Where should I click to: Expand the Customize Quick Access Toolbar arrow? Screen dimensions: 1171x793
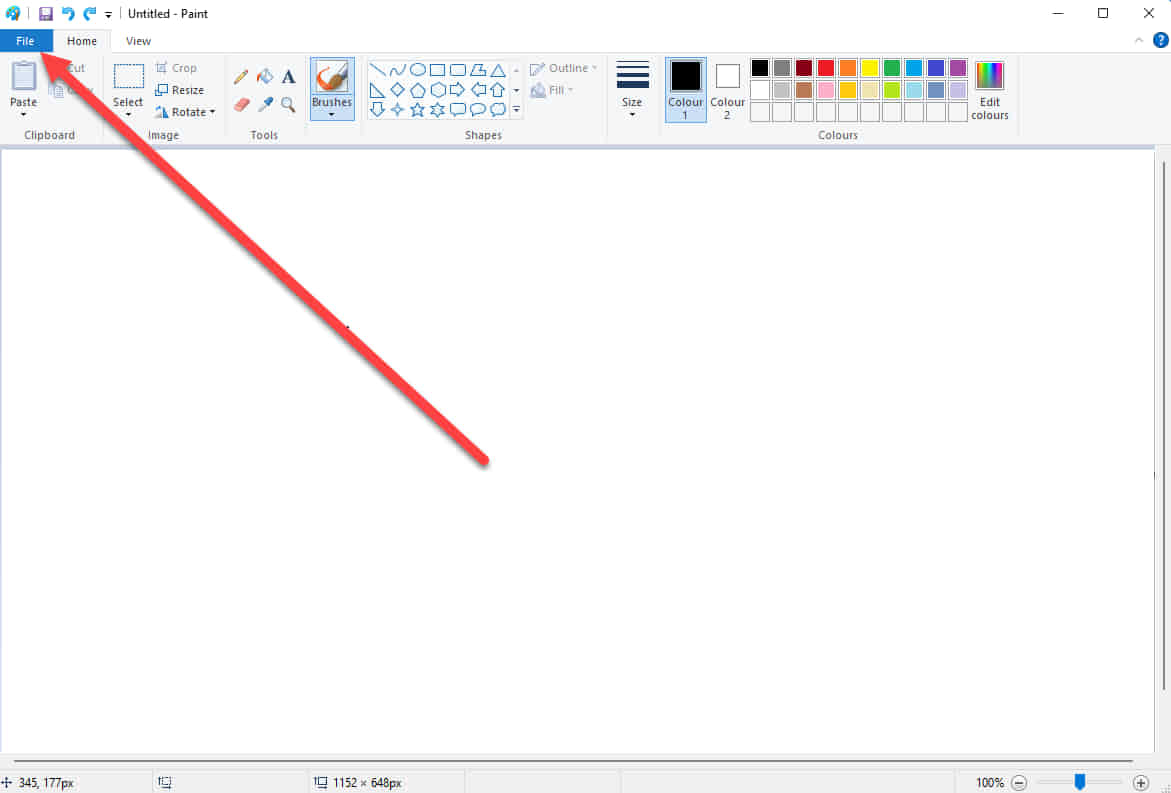click(108, 15)
